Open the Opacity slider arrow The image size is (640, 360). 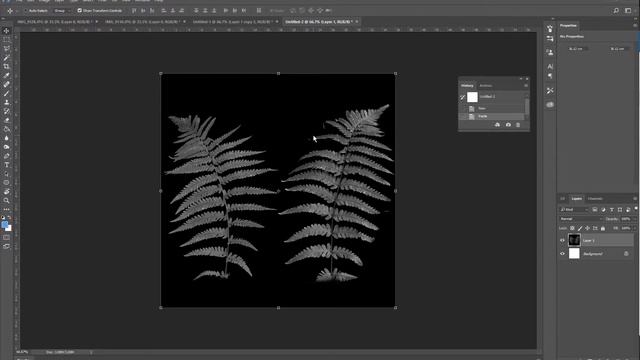(x=635, y=219)
